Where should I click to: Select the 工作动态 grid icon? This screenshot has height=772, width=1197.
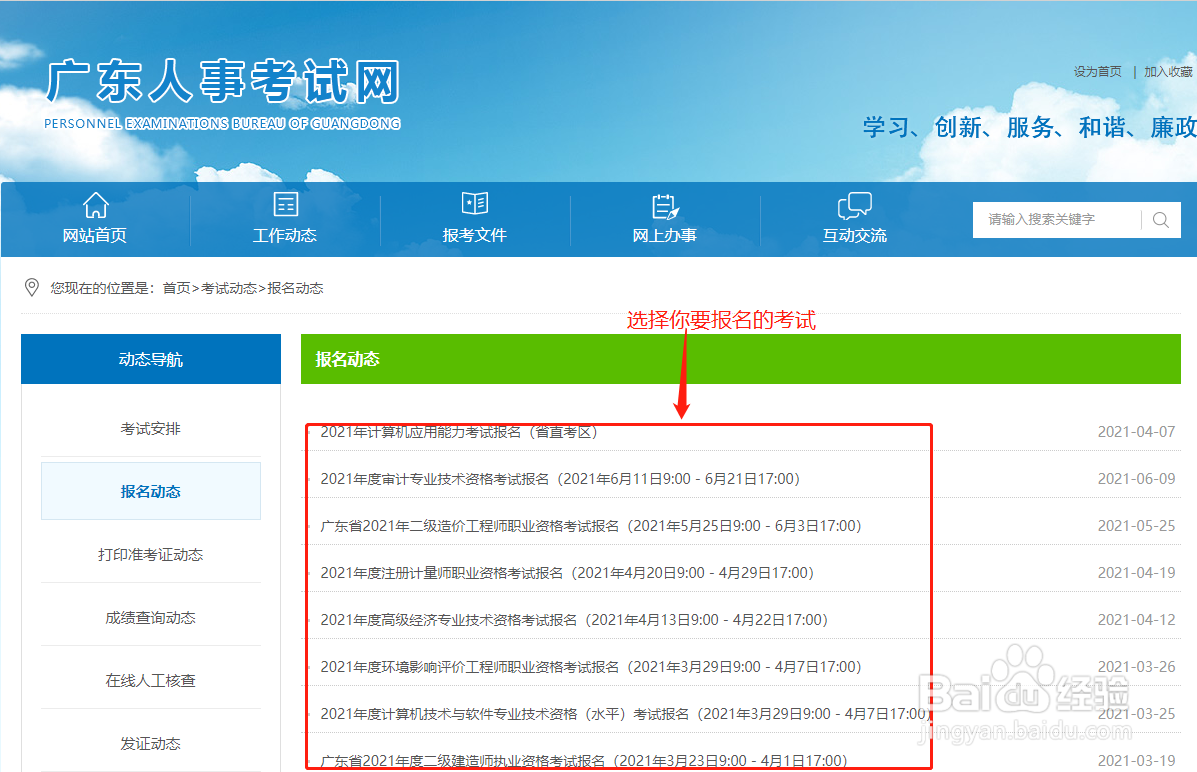click(285, 205)
